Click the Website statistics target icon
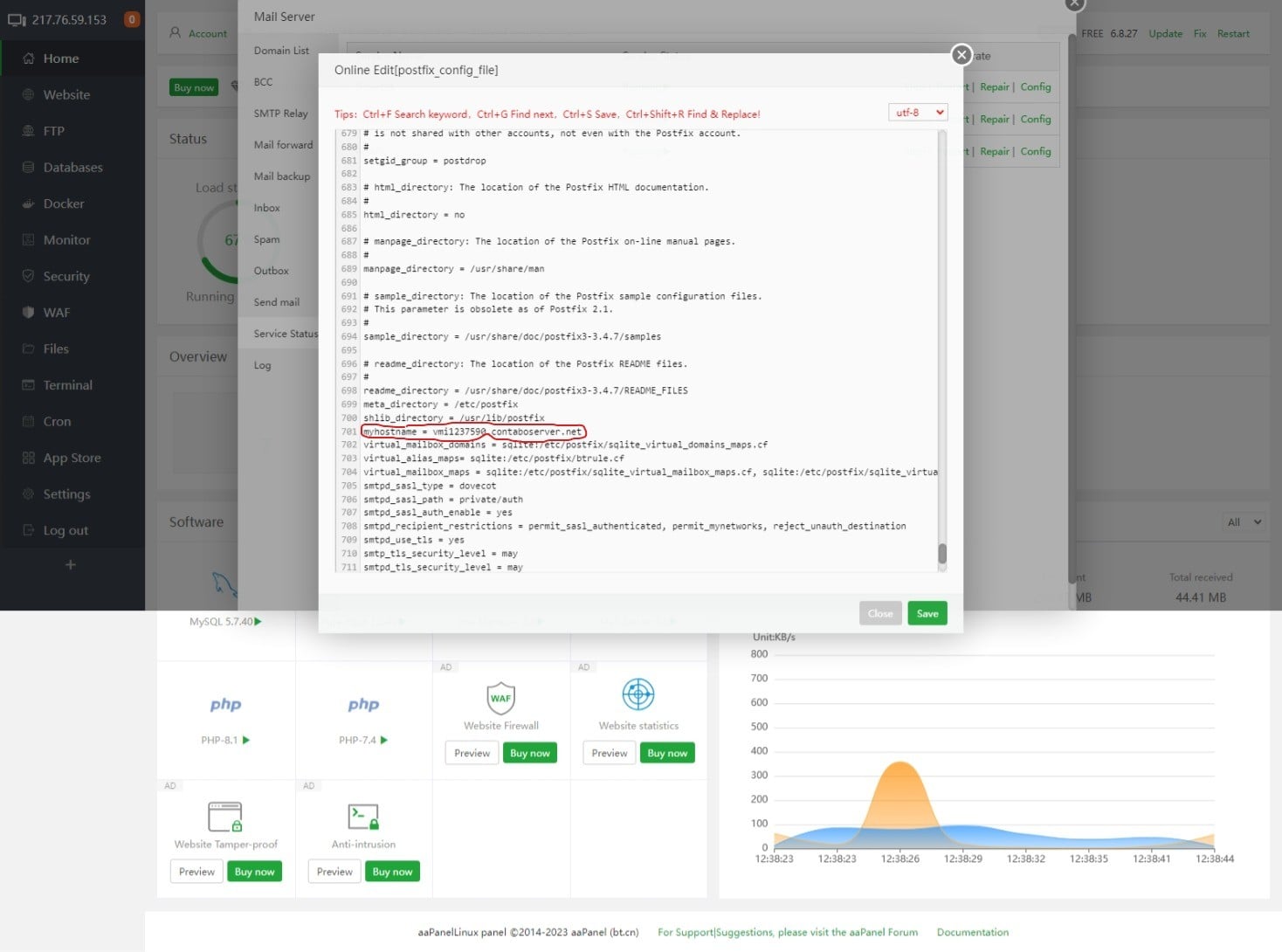Image resolution: width=1282 pixels, height=952 pixels. click(638, 694)
